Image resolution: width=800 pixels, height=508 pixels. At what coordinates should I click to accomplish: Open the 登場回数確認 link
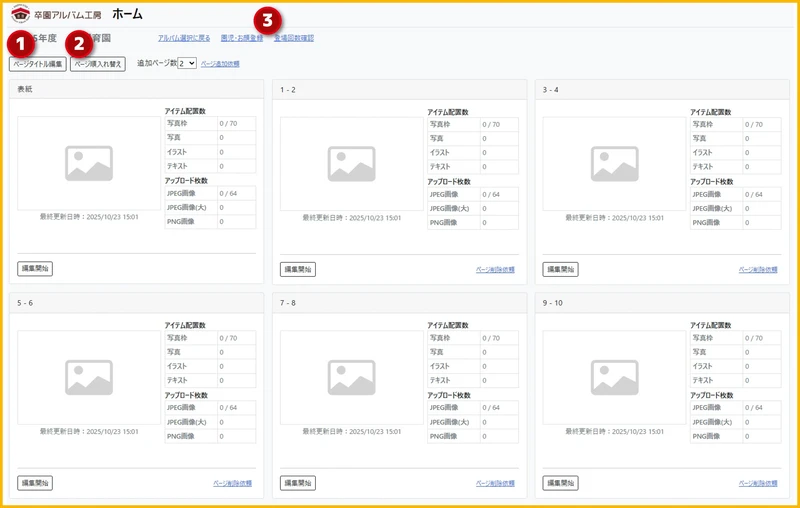[294, 38]
